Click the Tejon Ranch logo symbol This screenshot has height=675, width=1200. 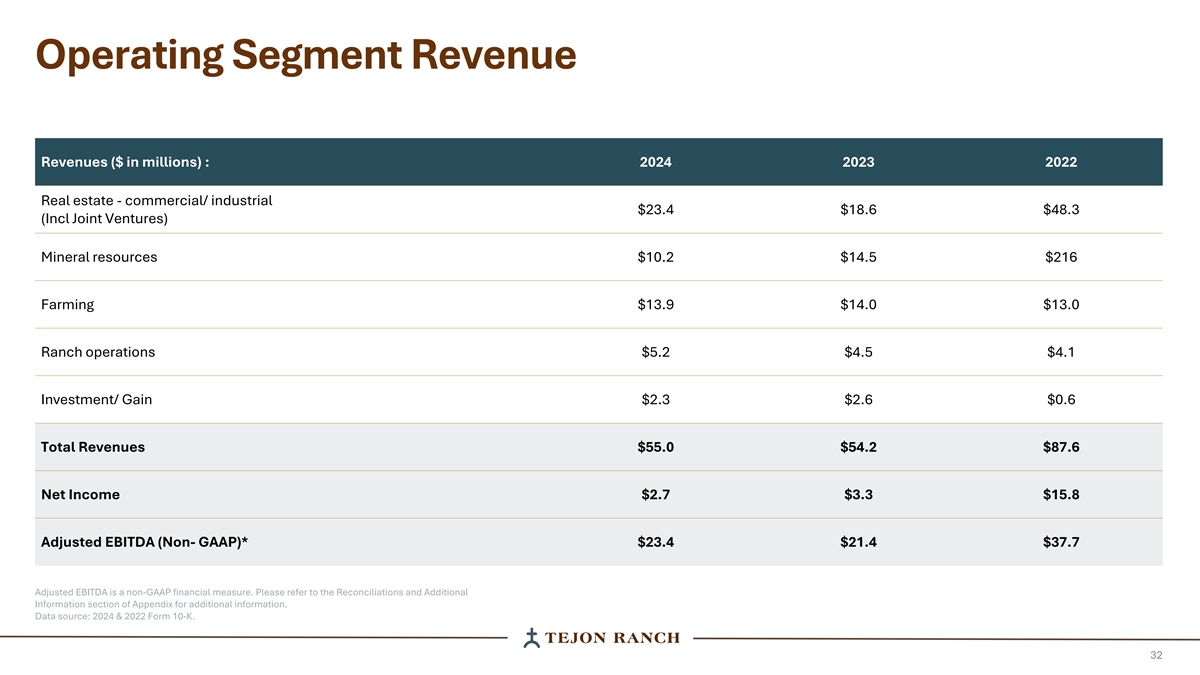[x=533, y=638]
